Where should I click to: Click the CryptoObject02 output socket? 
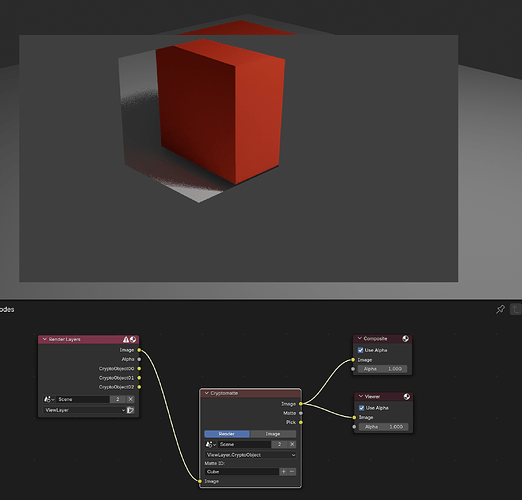click(139, 387)
